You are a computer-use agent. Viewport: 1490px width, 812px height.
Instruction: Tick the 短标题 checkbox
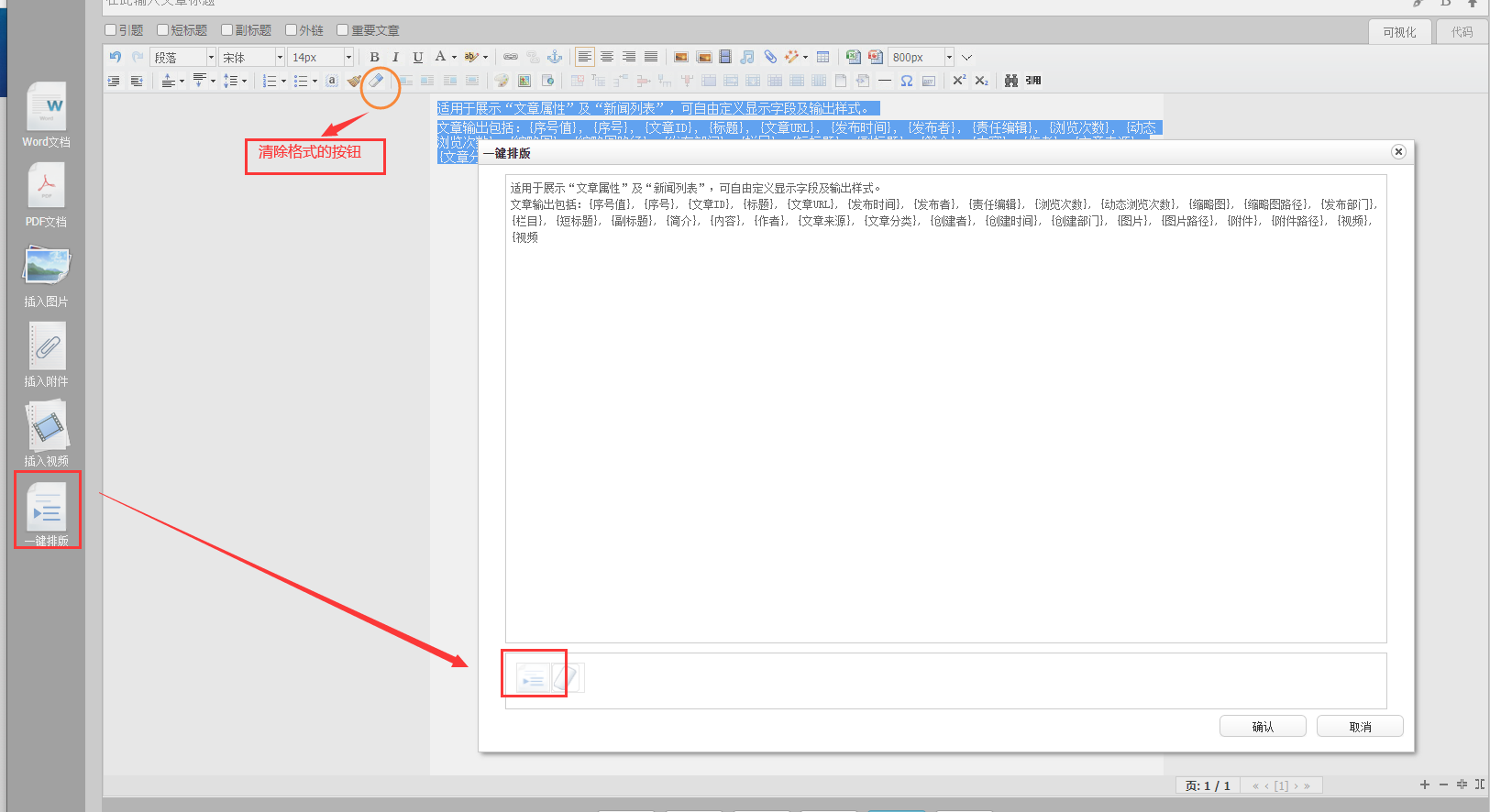pyautogui.click(x=163, y=30)
